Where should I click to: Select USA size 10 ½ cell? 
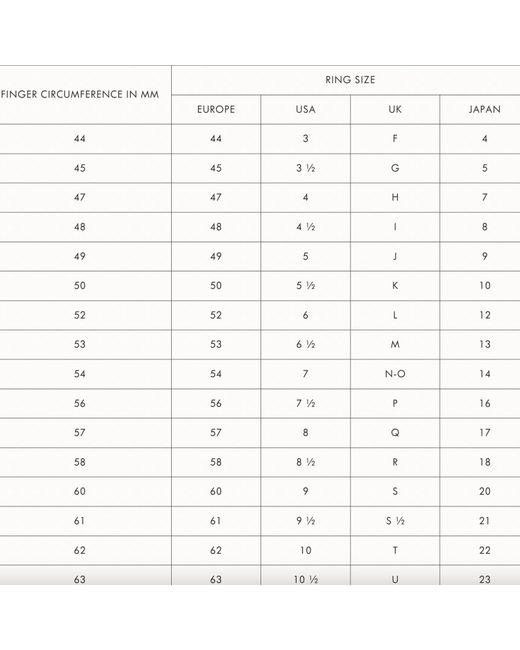click(306, 580)
